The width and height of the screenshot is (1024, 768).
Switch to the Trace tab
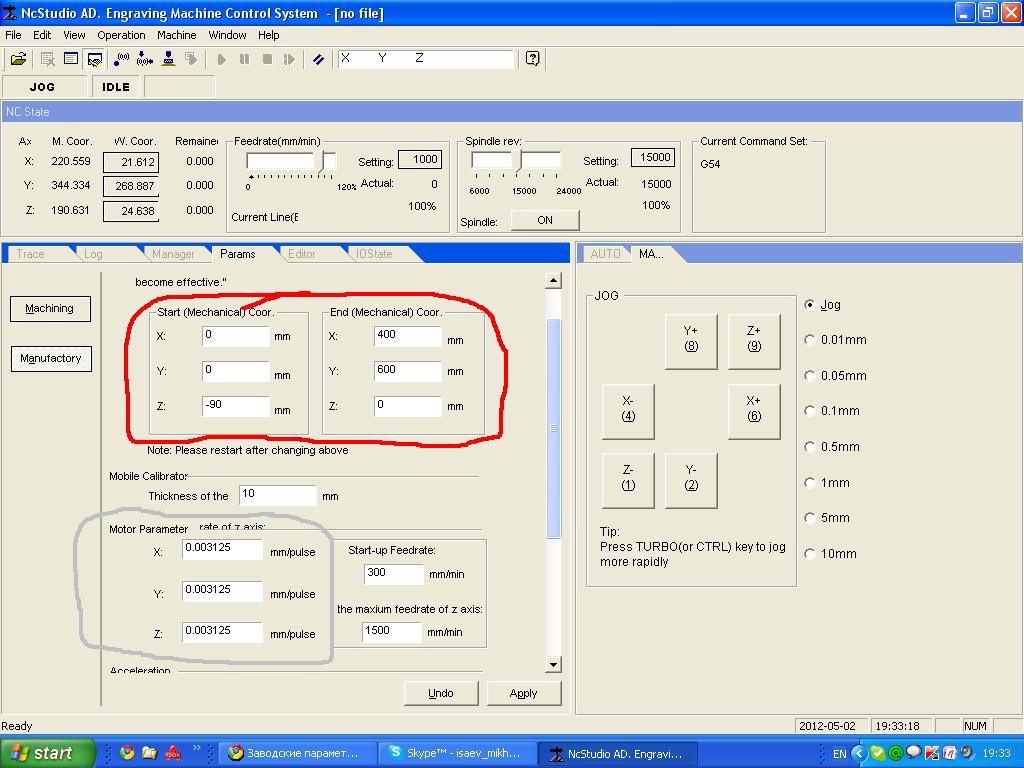coord(31,254)
